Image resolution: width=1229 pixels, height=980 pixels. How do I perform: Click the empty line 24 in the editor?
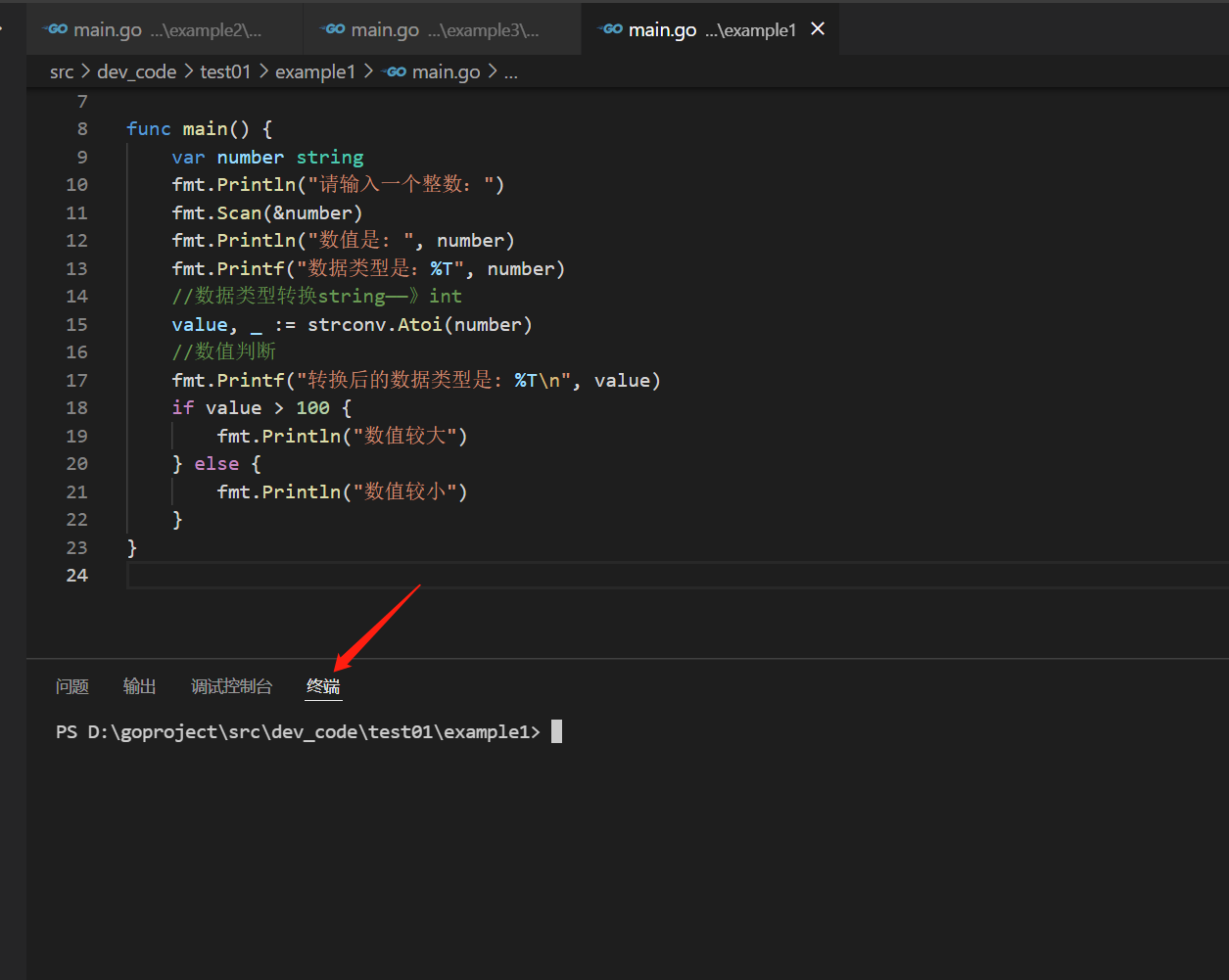678,576
